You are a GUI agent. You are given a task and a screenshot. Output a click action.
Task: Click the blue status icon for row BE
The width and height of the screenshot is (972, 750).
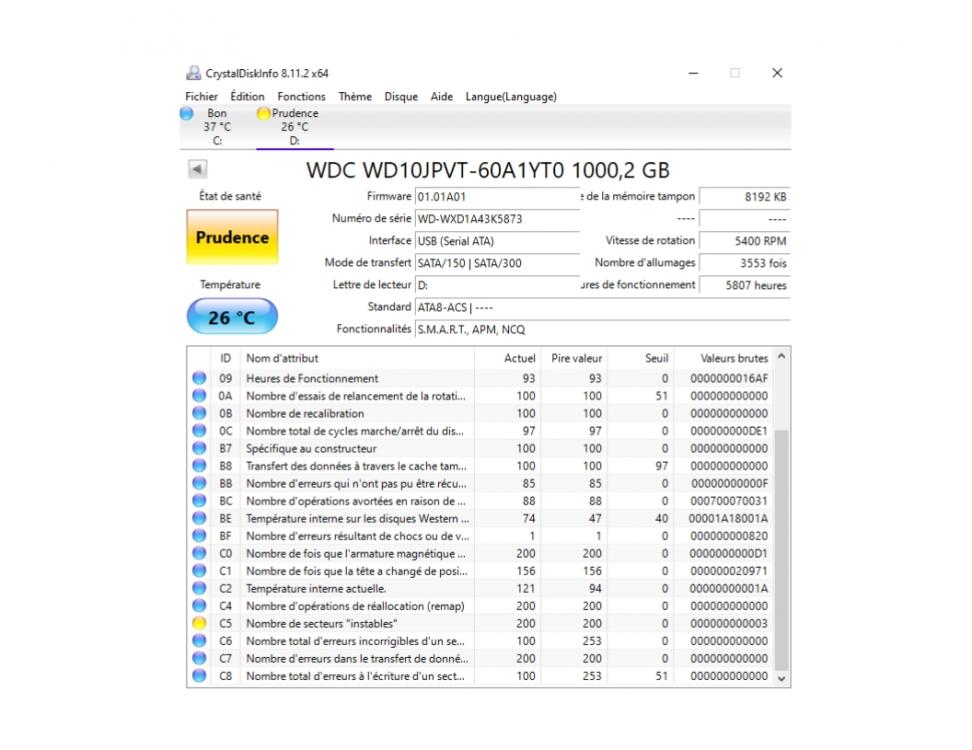199,518
